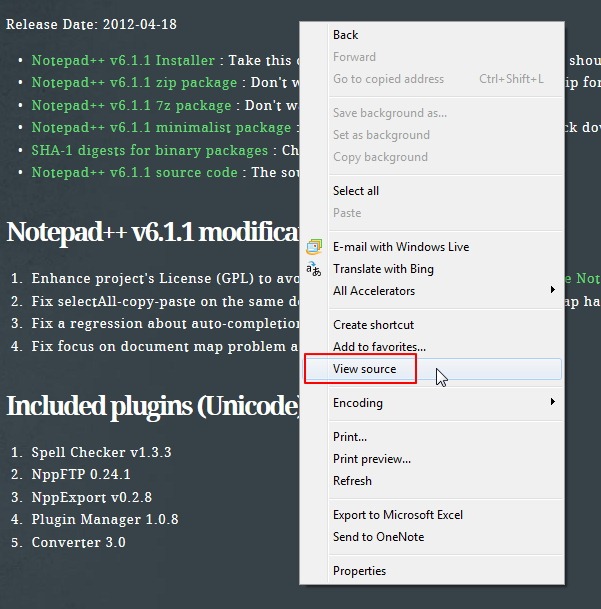601x609 pixels.
Task: Open Print... from the context menu
Action: (x=350, y=437)
